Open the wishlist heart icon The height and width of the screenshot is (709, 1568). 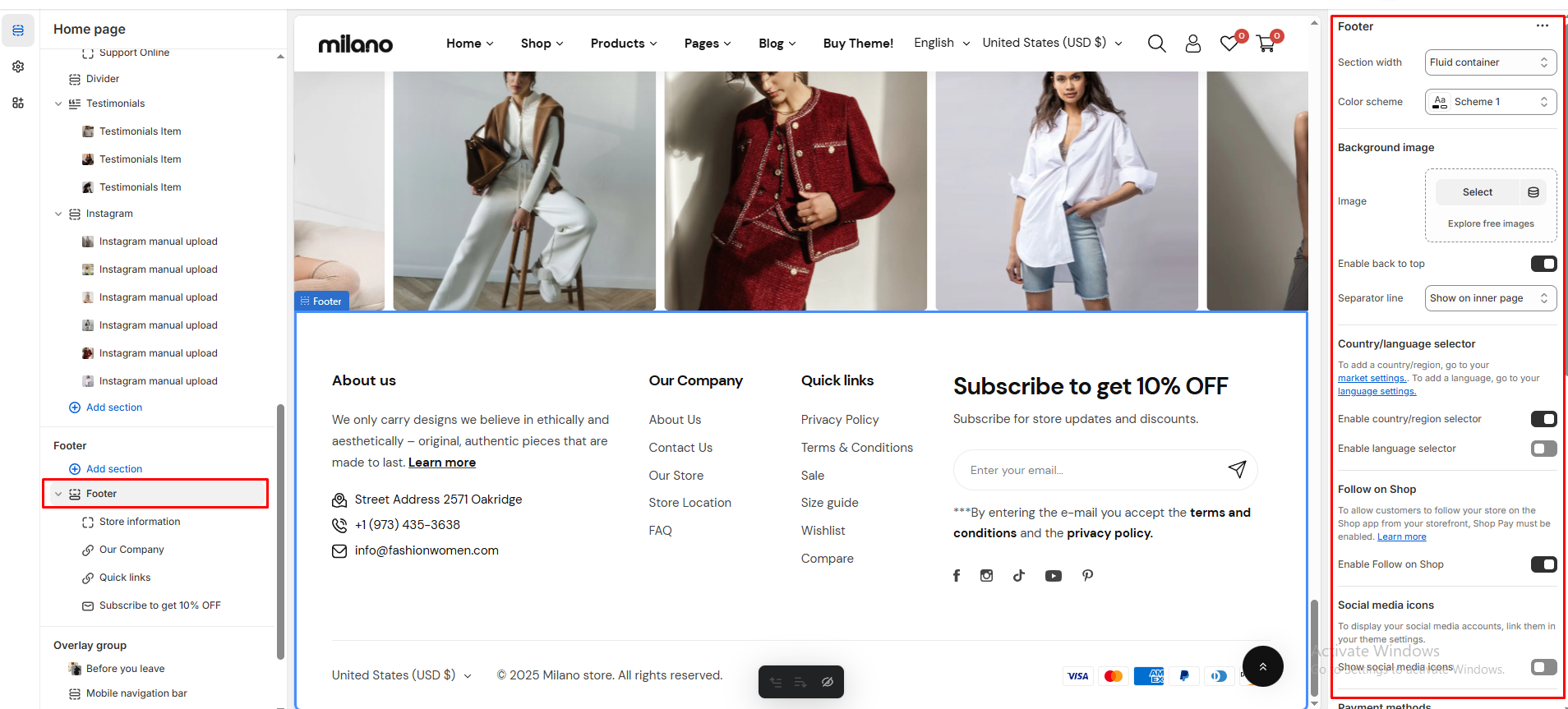1229,44
